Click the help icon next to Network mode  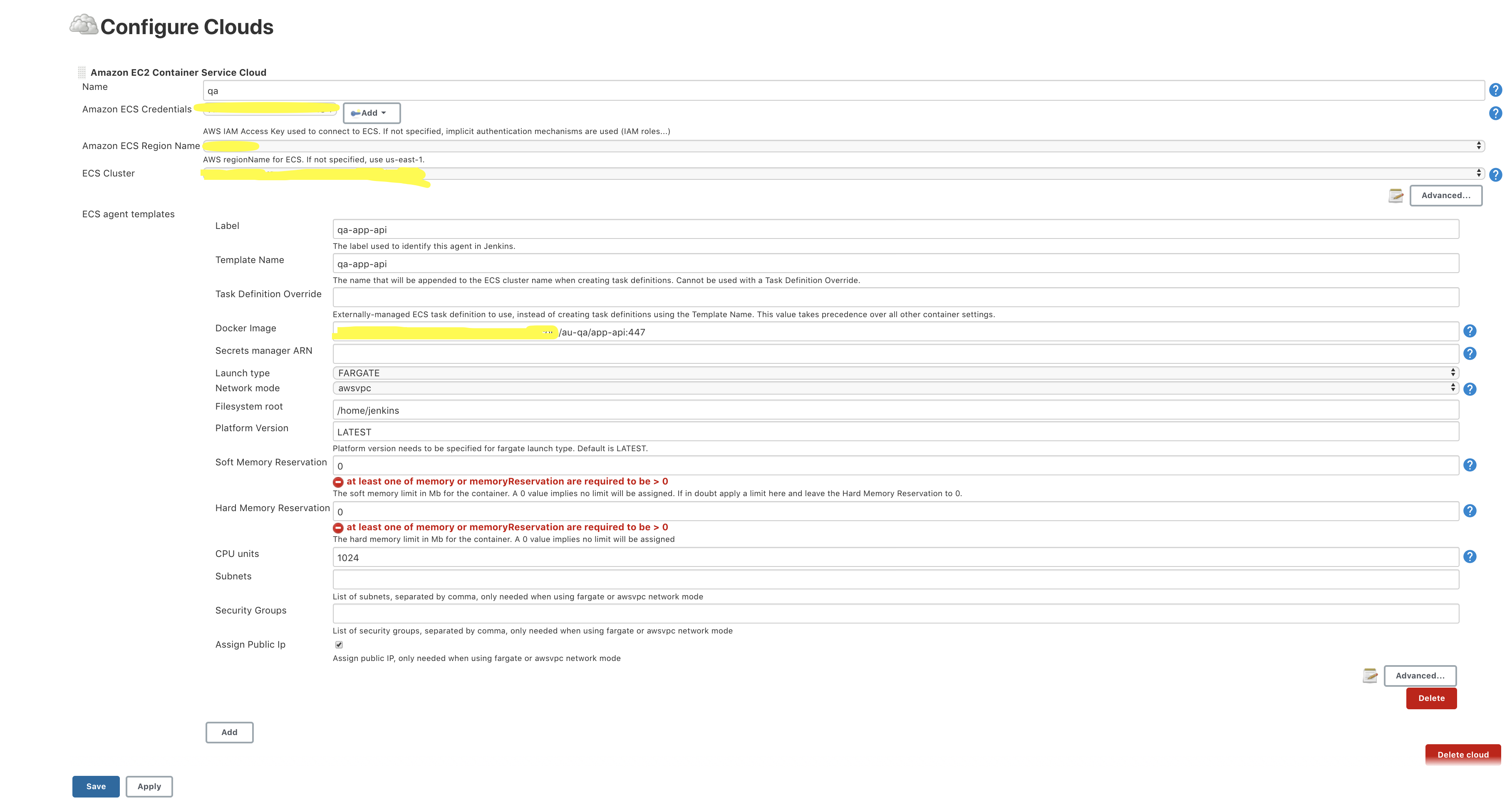coord(1470,388)
